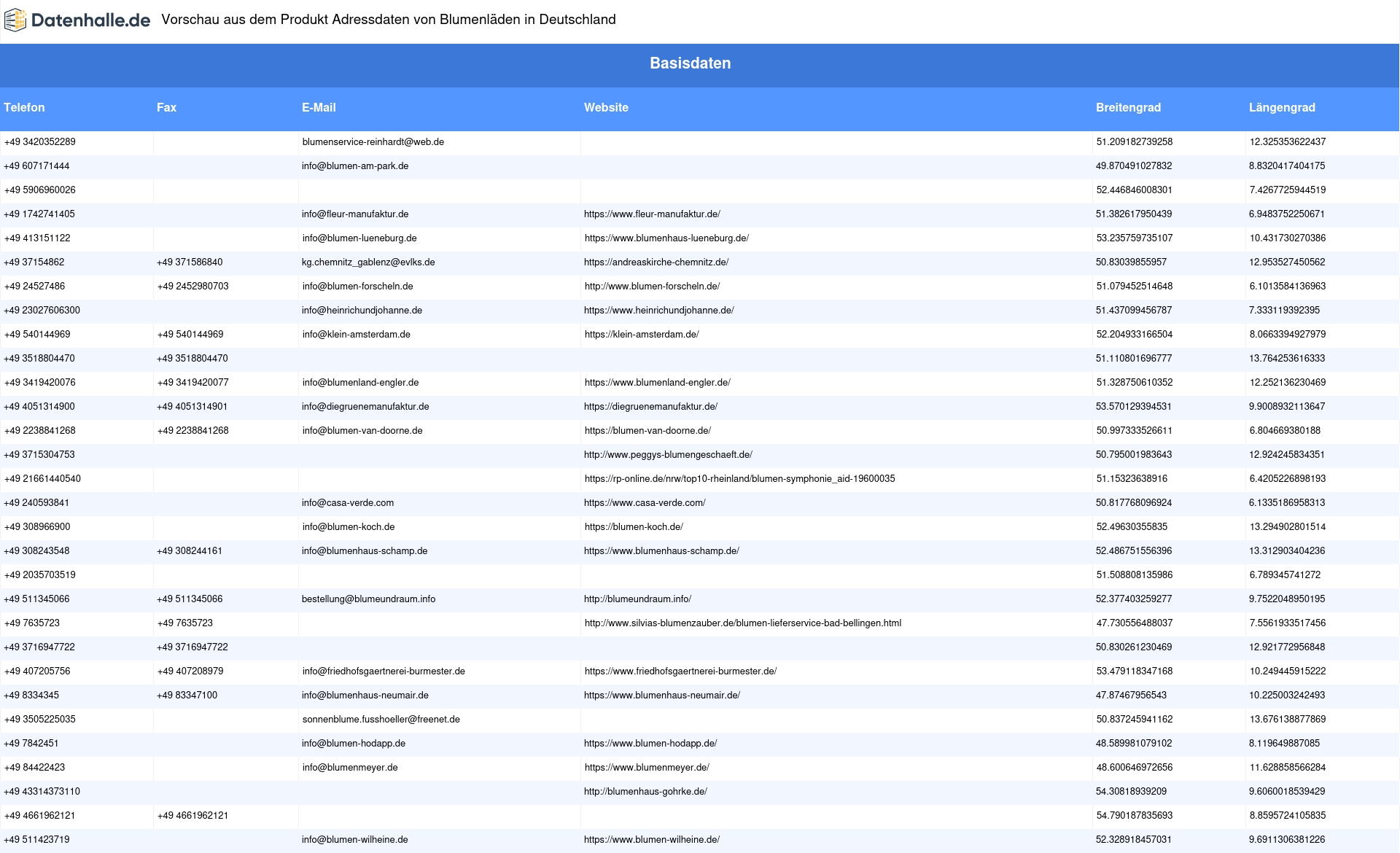Click the rp-online.de blumen-symphonie URL

click(740, 479)
